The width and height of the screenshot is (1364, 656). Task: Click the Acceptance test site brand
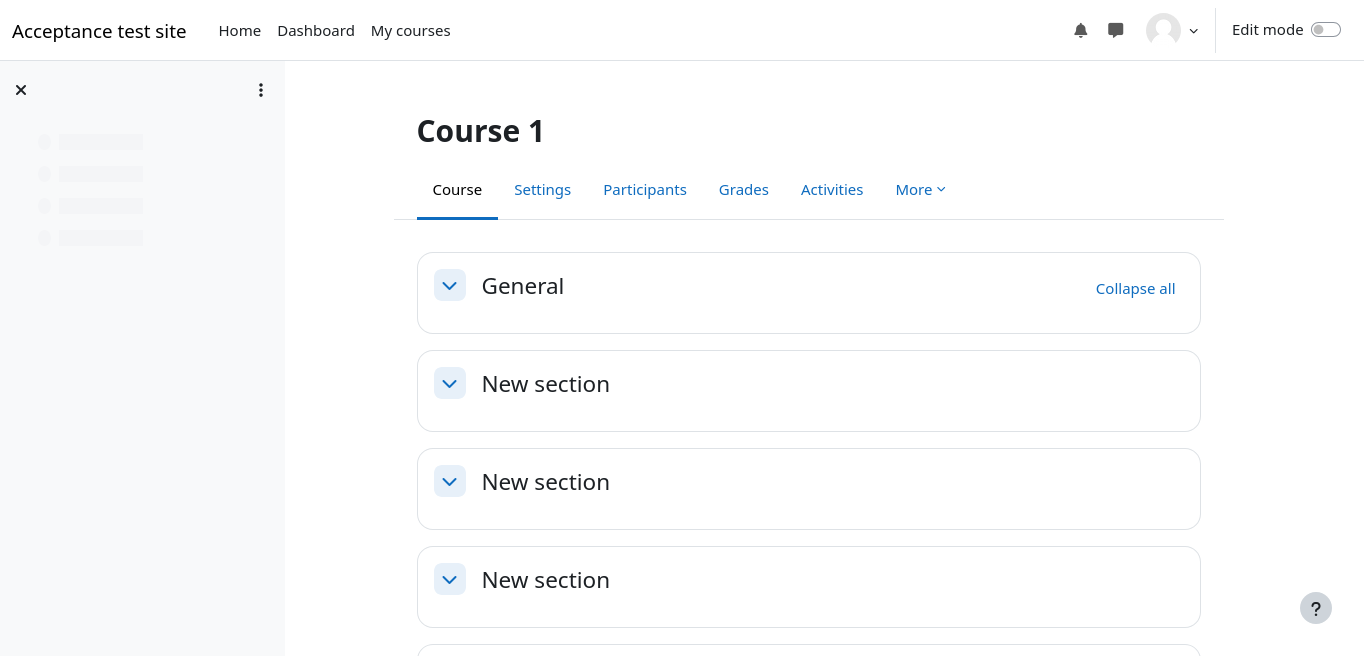click(99, 31)
